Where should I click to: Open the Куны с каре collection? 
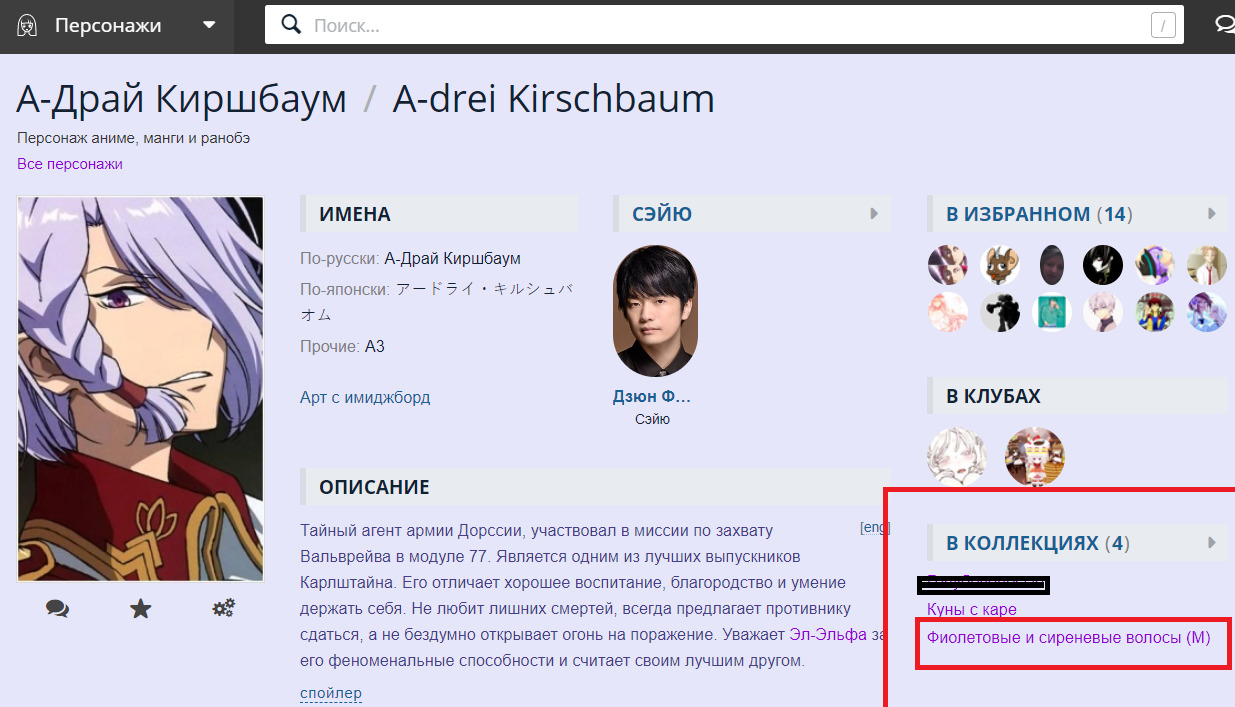[971, 609]
